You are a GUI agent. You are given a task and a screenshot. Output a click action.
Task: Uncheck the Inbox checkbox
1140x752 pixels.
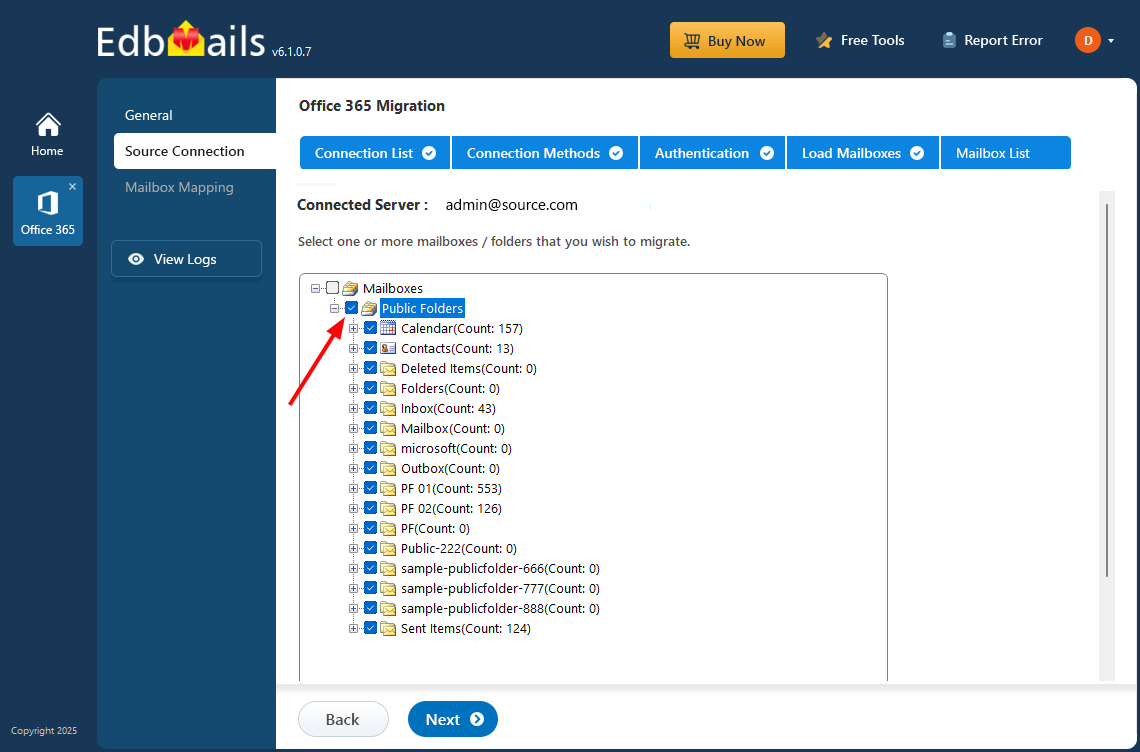tap(370, 408)
